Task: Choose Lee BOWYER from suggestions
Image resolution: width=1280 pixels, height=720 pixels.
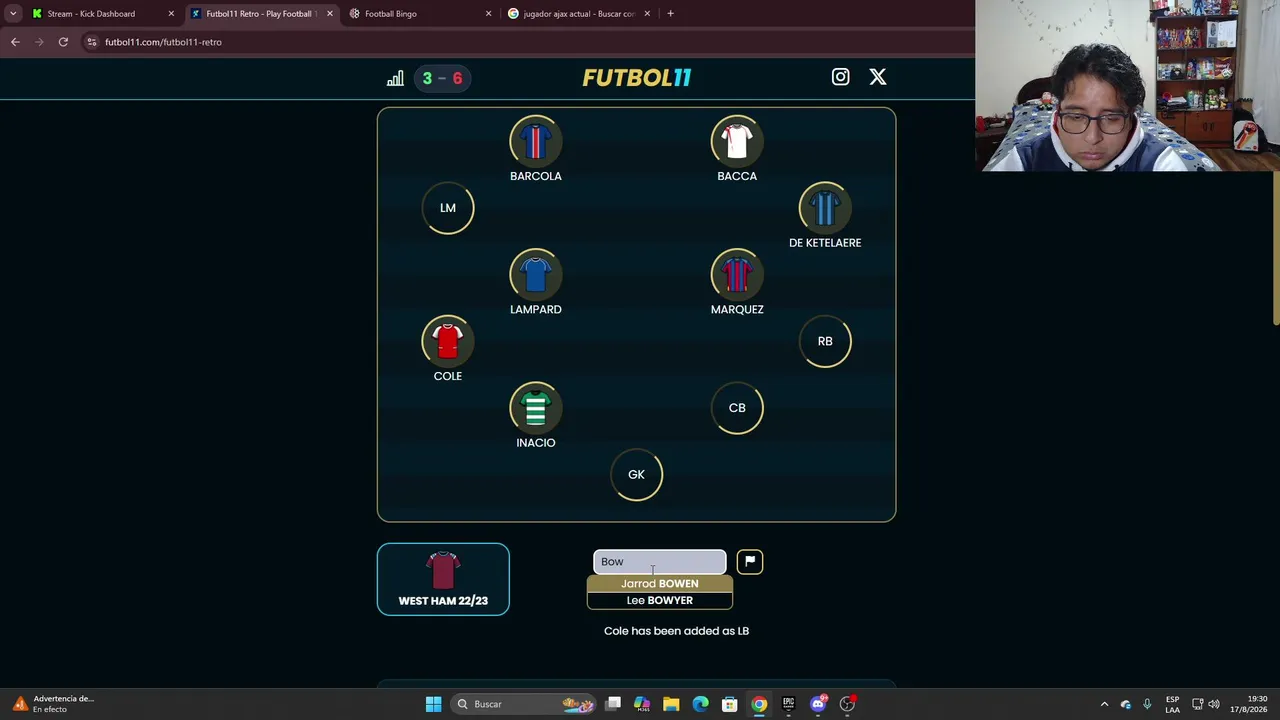Action: coord(660,600)
